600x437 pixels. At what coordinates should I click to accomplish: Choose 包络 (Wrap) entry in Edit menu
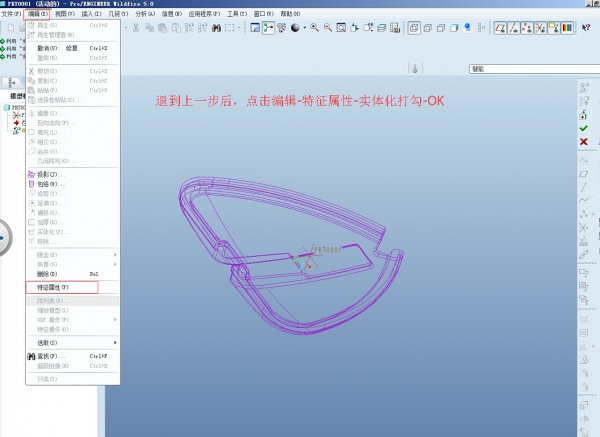coord(72,184)
